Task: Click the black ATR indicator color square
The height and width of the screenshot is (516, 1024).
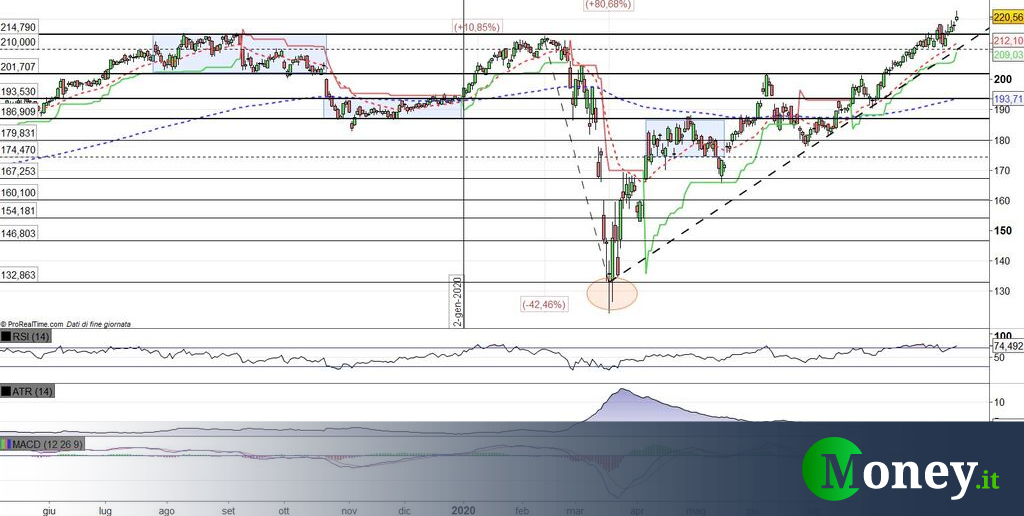Action: (7, 391)
